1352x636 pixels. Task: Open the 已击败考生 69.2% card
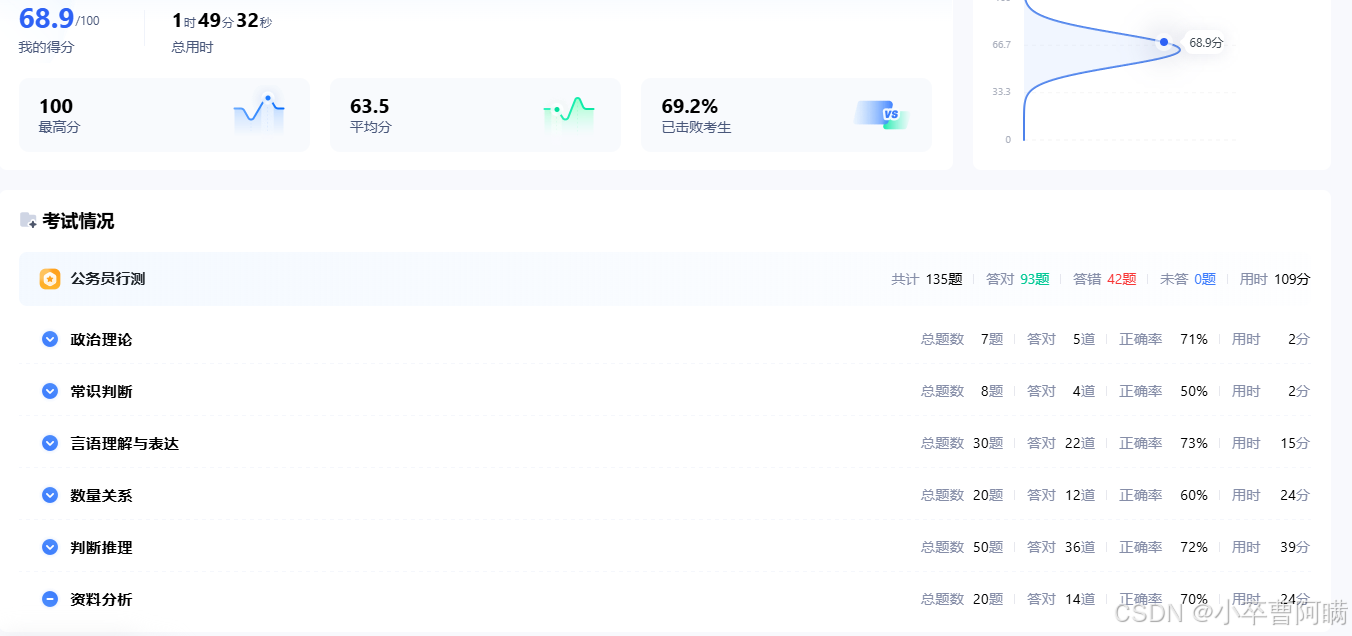coord(786,115)
